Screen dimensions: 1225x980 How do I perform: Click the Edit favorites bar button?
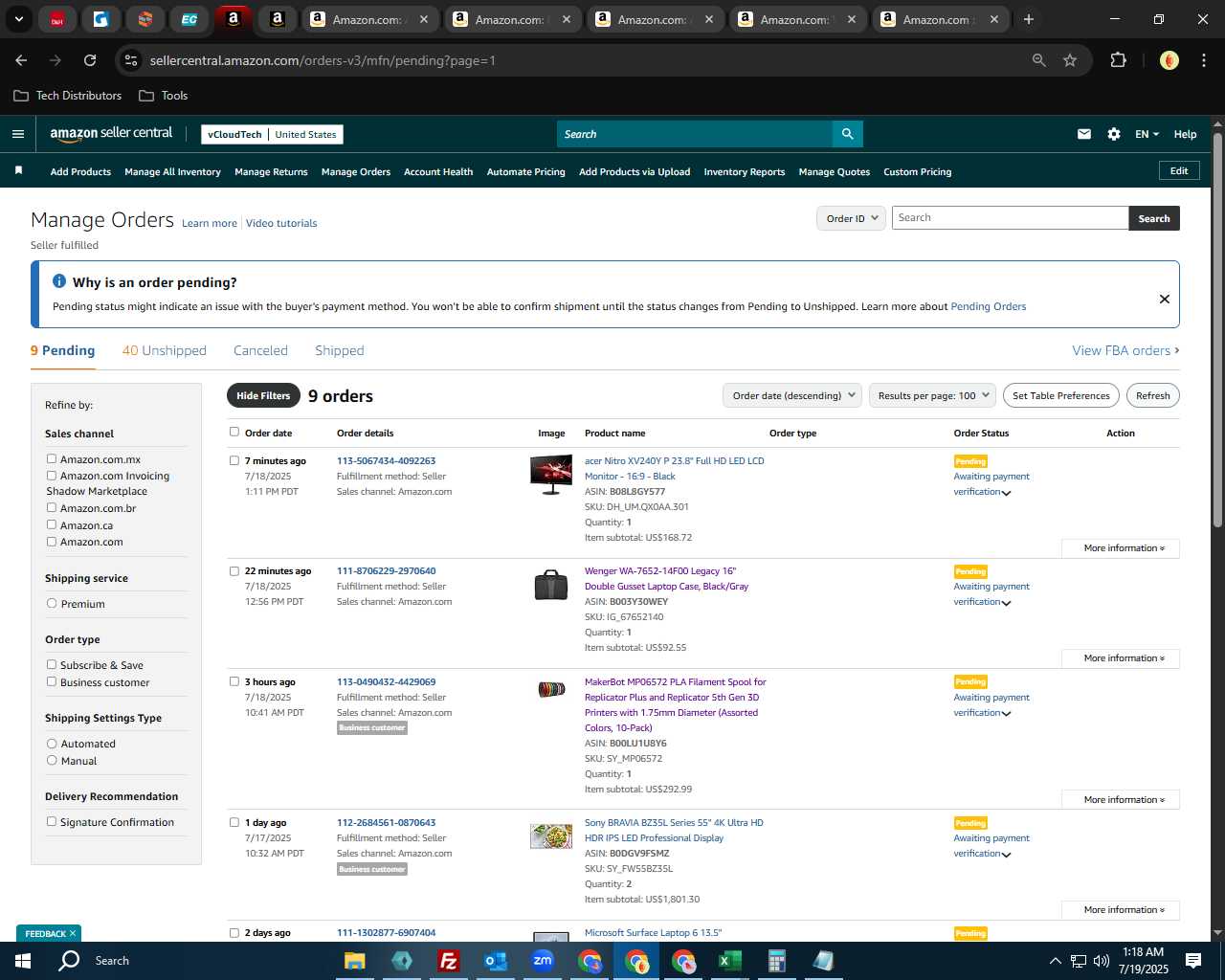[x=1179, y=170]
